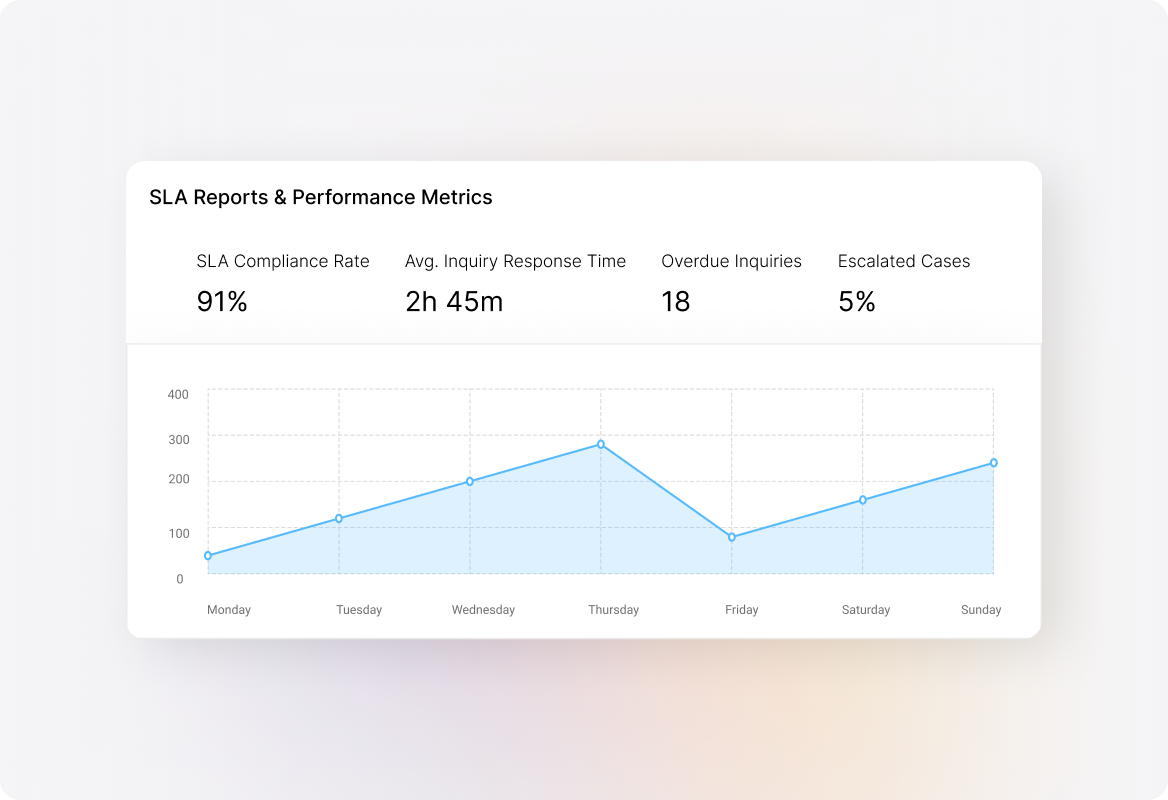Select the Avg. Inquiry Response Time metric
Screen dimensions: 1168x800
(514, 261)
